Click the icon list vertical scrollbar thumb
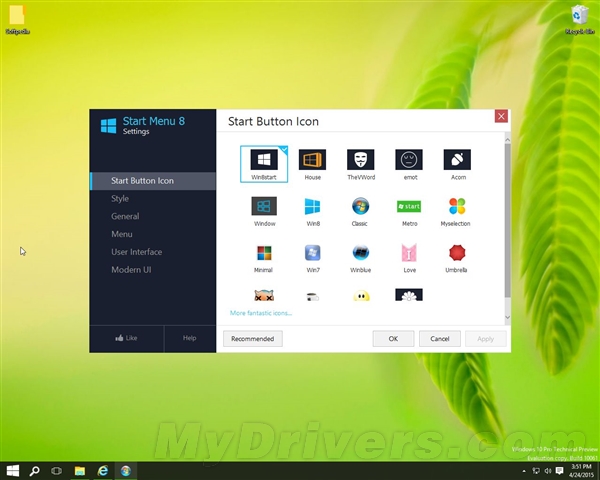Image resolution: width=600 pixels, height=480 pixels. [x=507, y=220]
